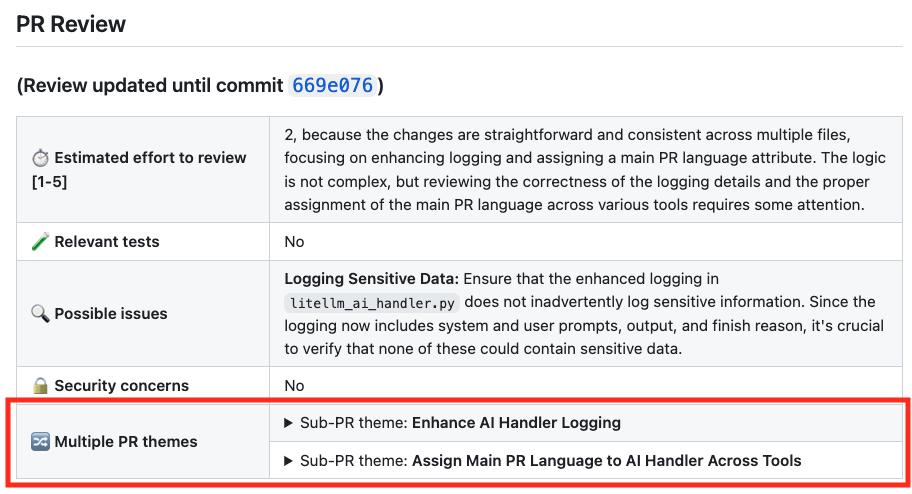
Task: Click the 'No' value for Security concerns
Action: [294, 386]
